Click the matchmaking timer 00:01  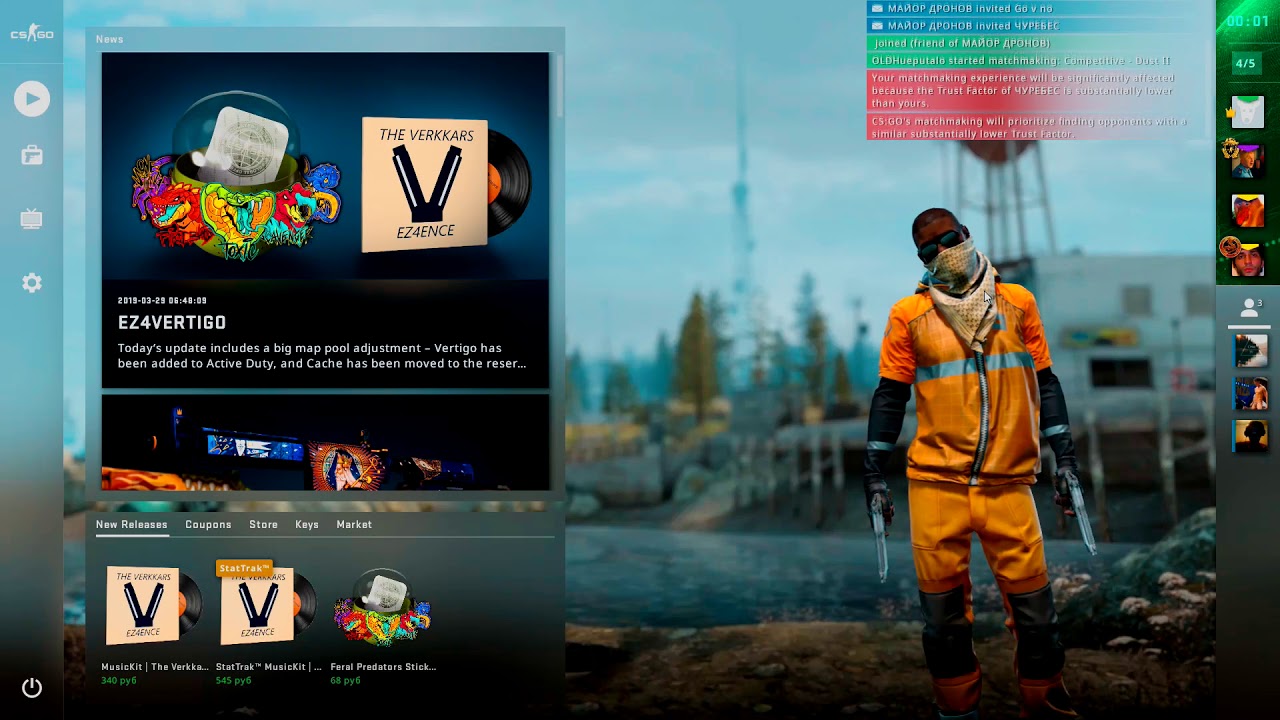1248,21
